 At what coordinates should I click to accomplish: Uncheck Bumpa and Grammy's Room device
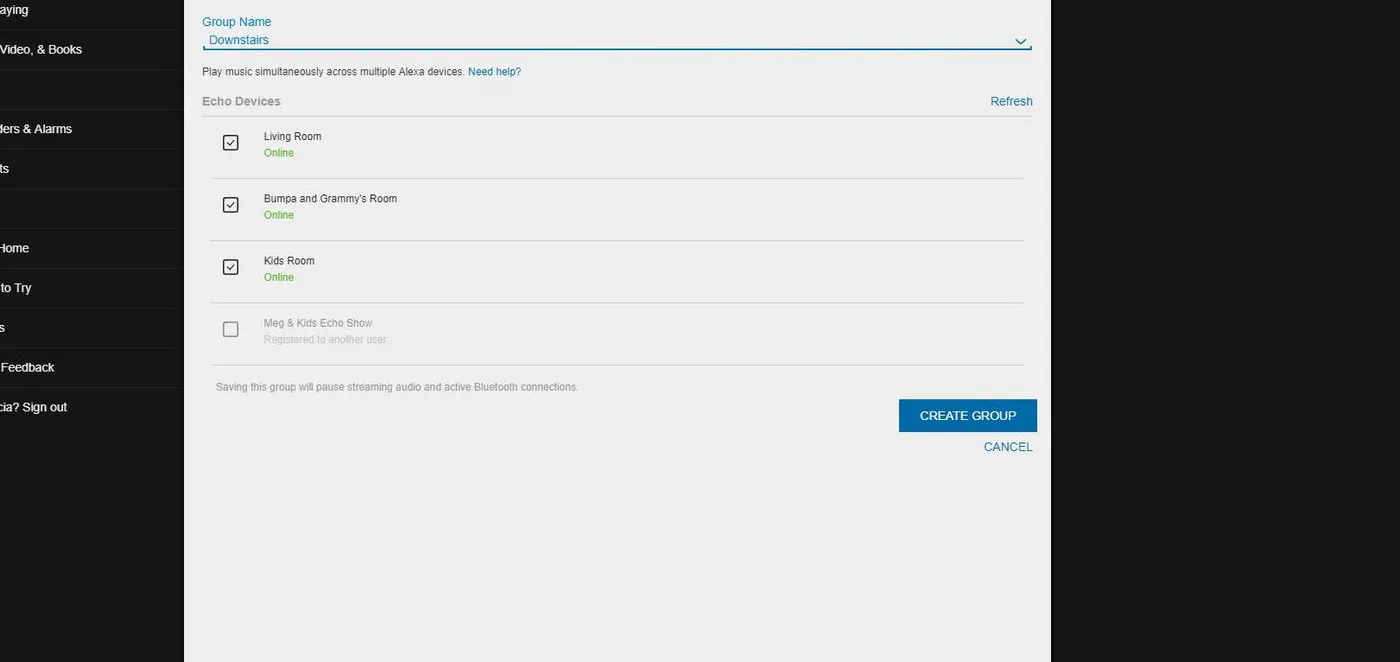tap(230, 204)
